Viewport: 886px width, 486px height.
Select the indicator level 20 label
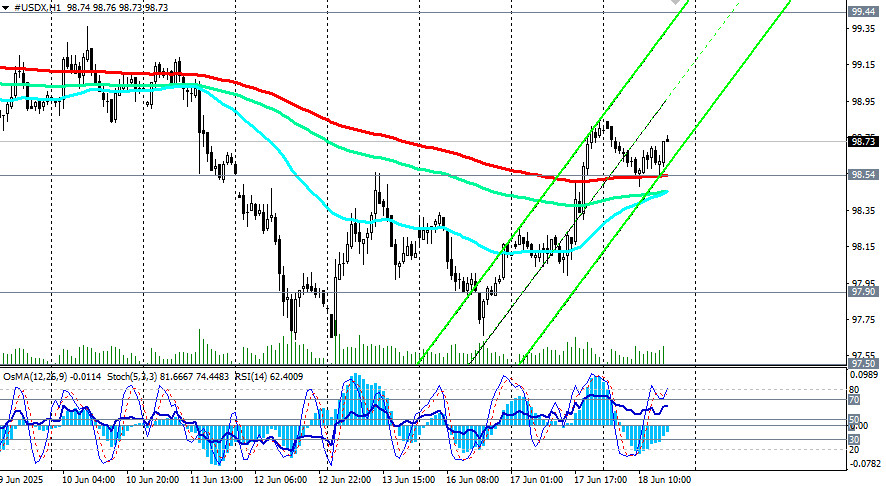point(854,450)
